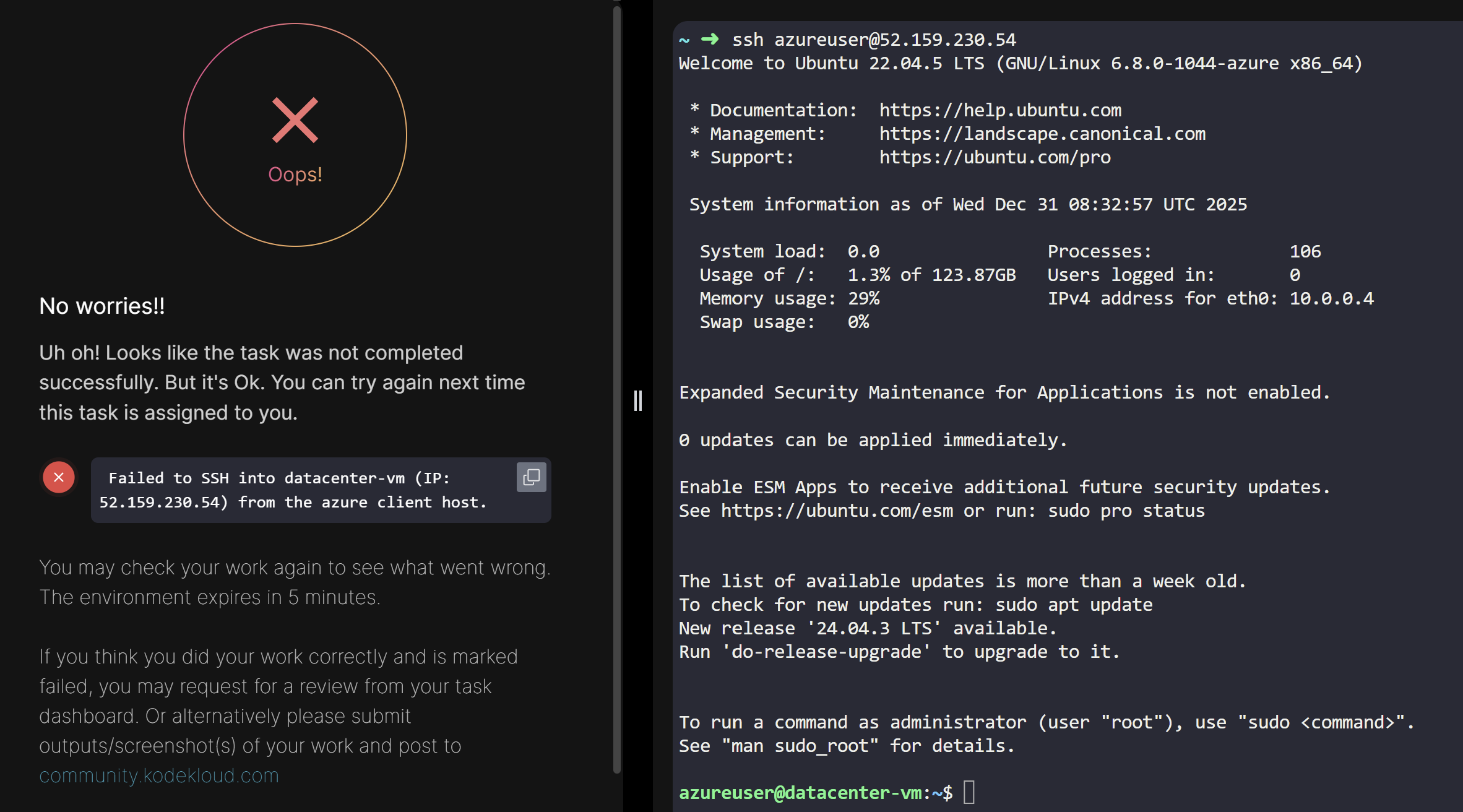The height and width of the screenshot is (812, 1463).
Task: Click the large pink X in circle
Action: pos(295,120)
